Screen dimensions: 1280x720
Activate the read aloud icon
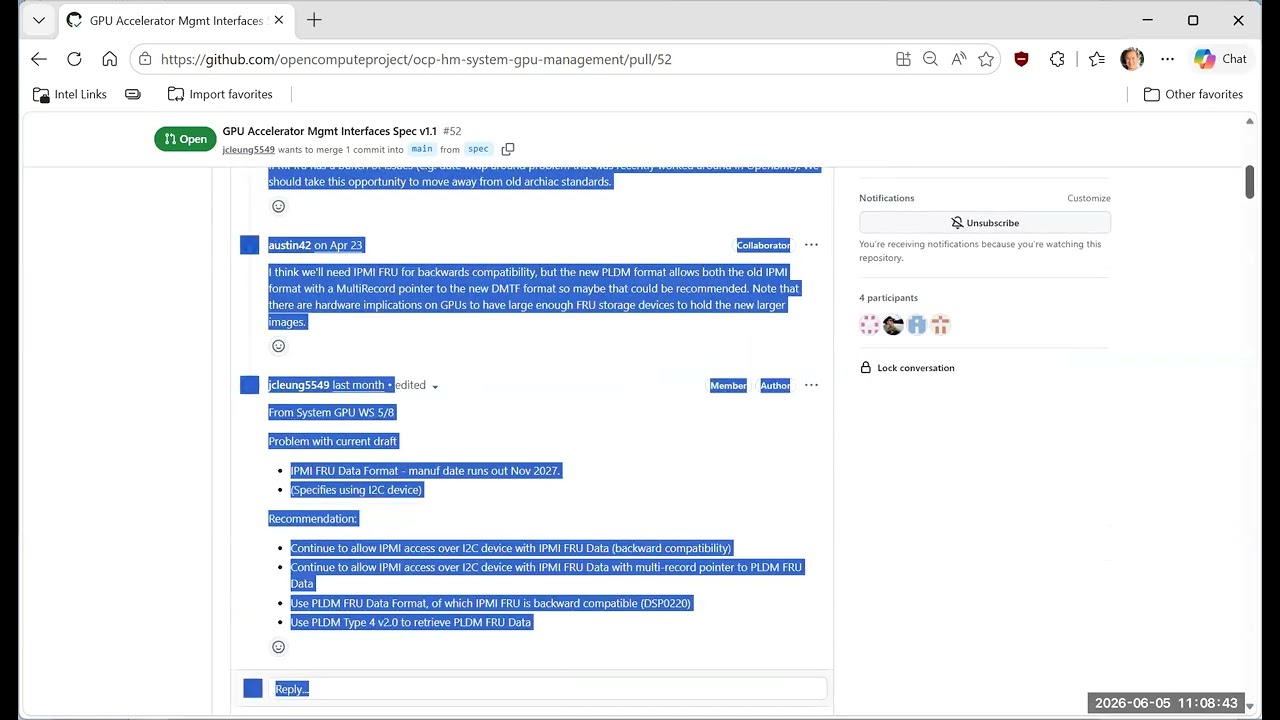click(x=959, y=59)
